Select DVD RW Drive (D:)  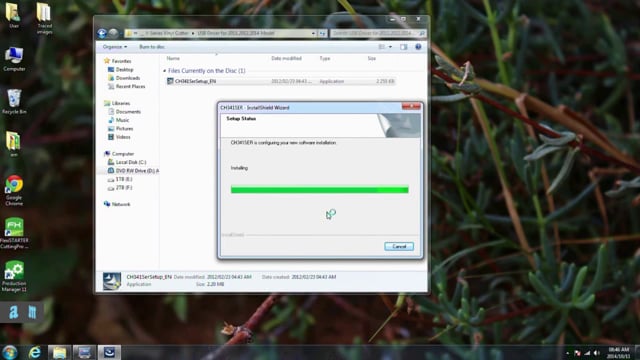pos(133,171)
